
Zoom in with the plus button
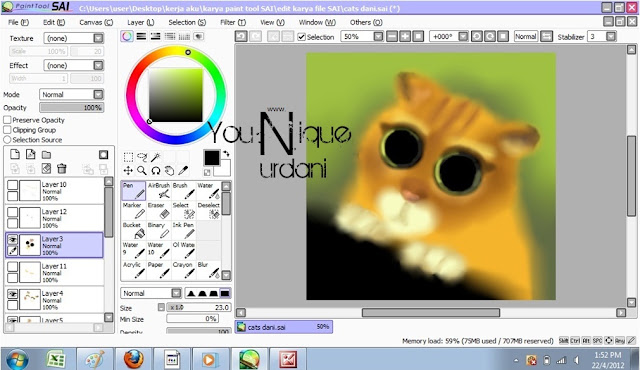[x=405, y=37]
